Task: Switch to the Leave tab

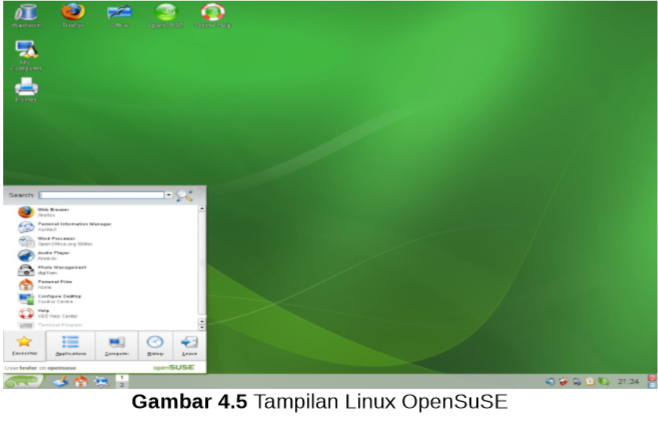Action: 189,346
